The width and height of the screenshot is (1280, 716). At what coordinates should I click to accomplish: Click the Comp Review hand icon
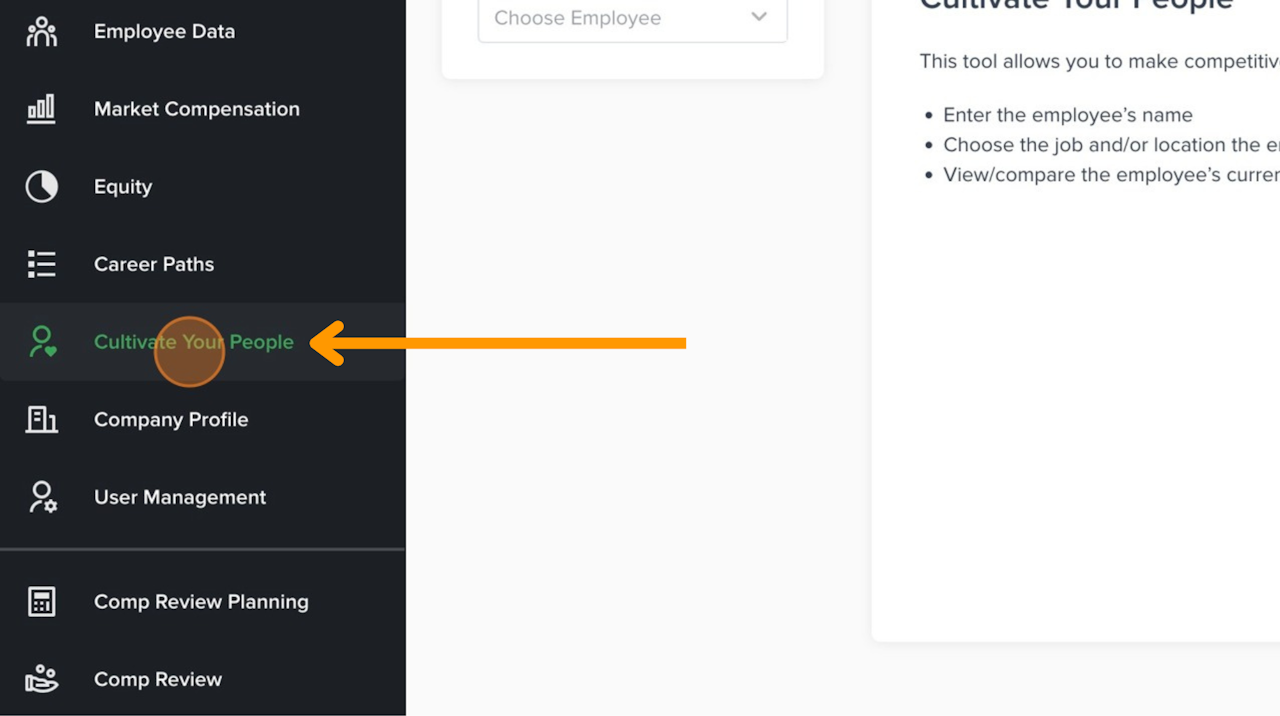[41, 679]
